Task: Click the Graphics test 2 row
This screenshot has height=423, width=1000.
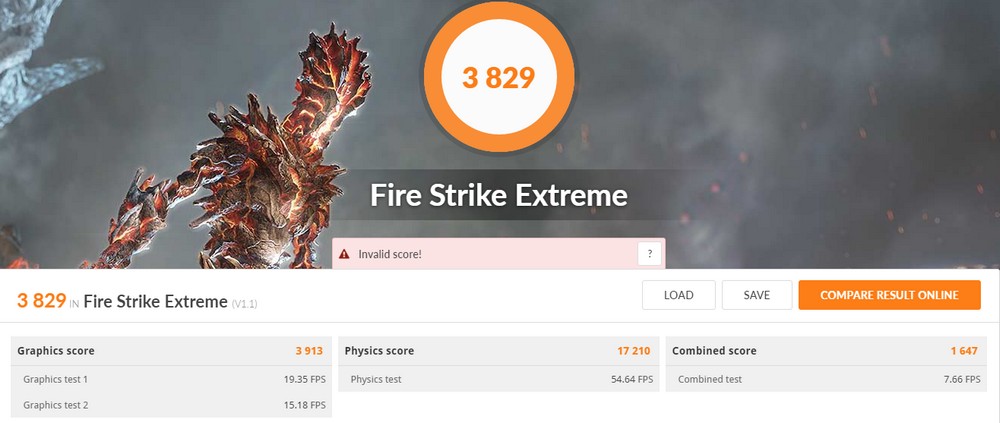Action: [171, 404]
